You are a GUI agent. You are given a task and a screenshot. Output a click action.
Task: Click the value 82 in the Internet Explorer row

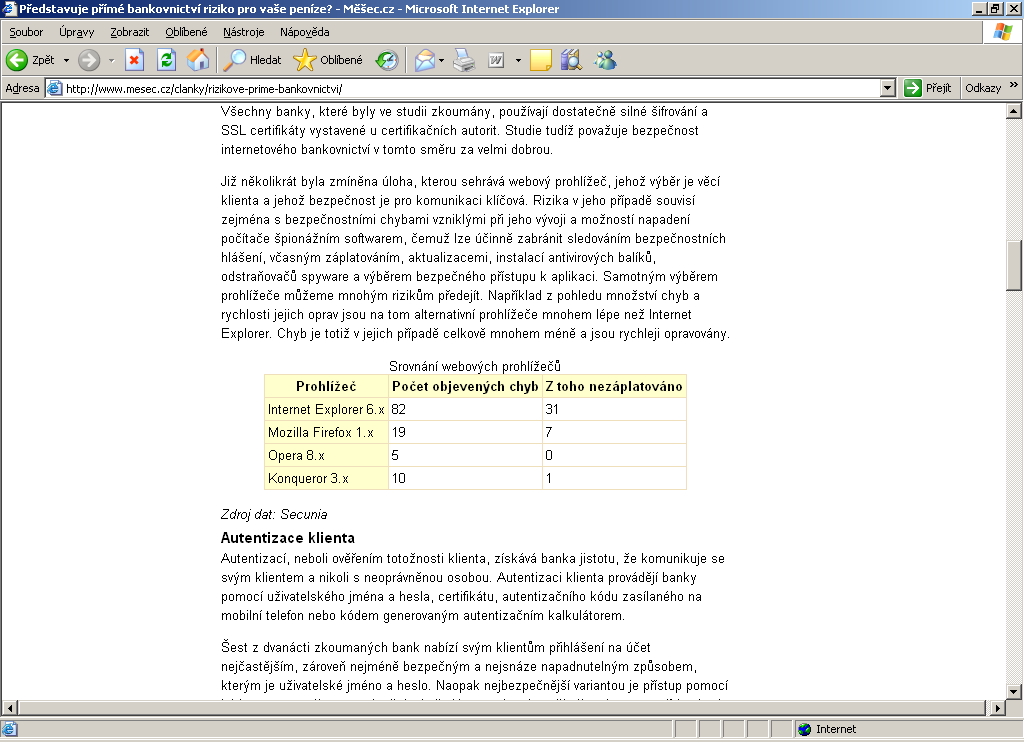[398, 410]
